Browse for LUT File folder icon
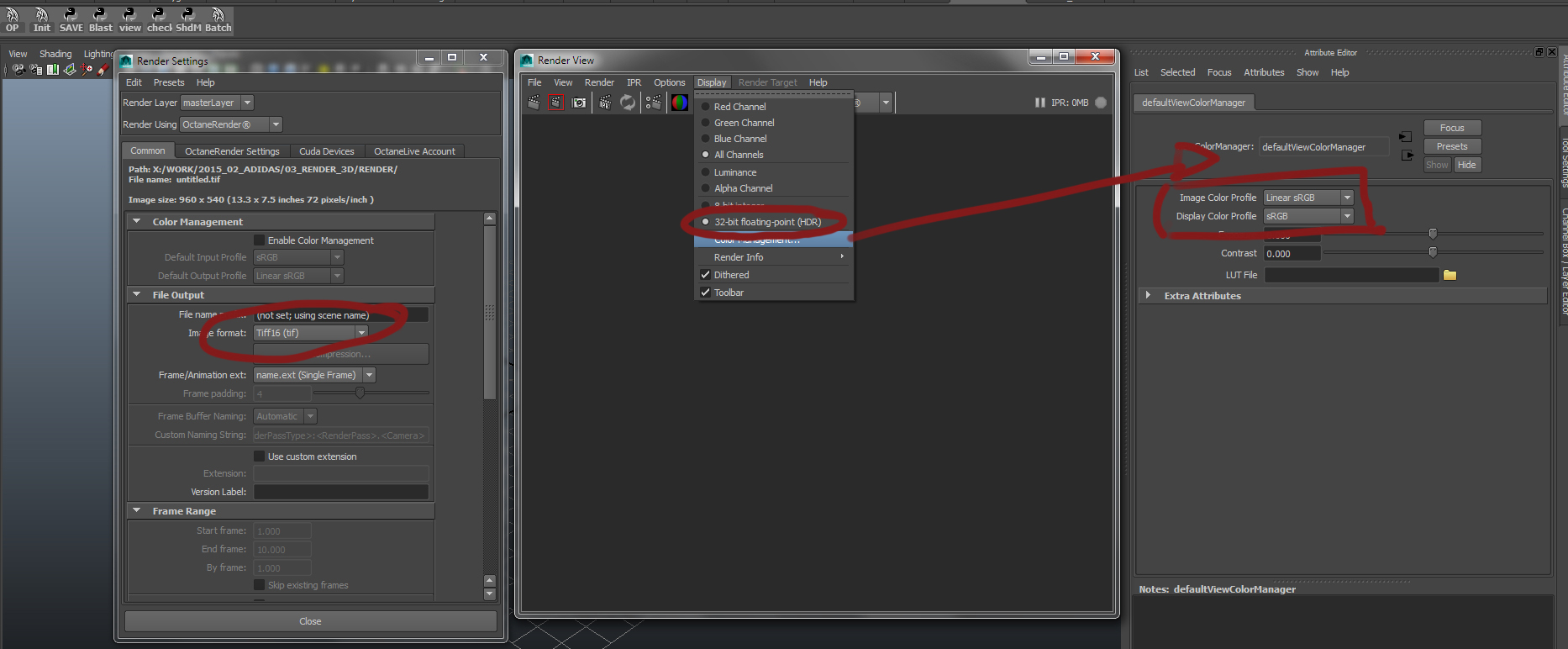 pyautogui.click(x=1450, y=275)
